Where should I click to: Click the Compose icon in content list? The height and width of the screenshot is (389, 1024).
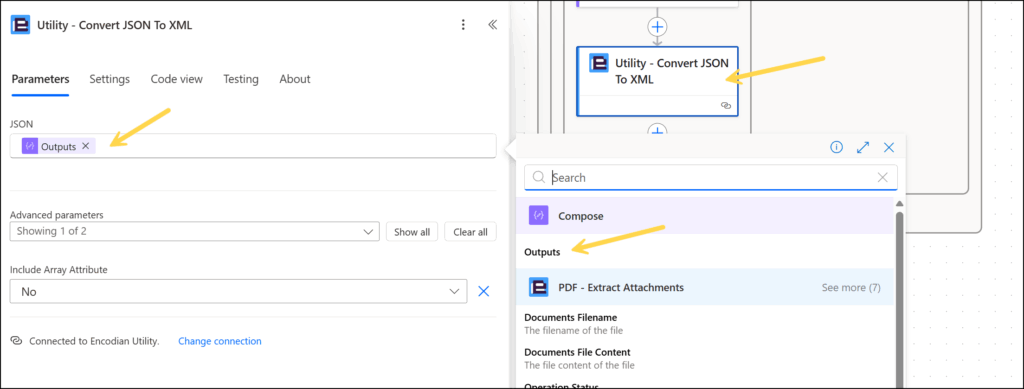[x=538, y=215]
